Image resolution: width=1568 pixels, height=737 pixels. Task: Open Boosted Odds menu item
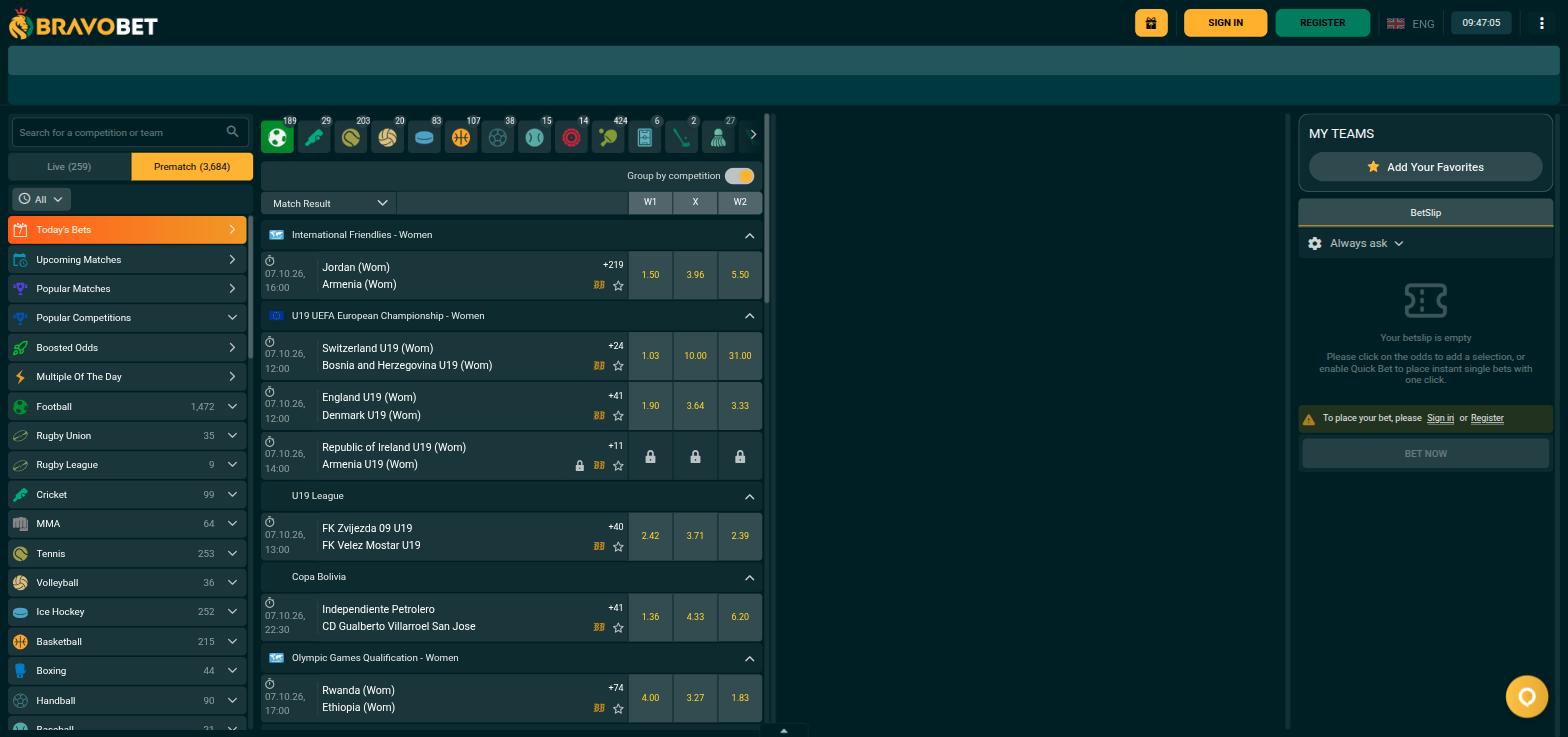click(127, 348)
